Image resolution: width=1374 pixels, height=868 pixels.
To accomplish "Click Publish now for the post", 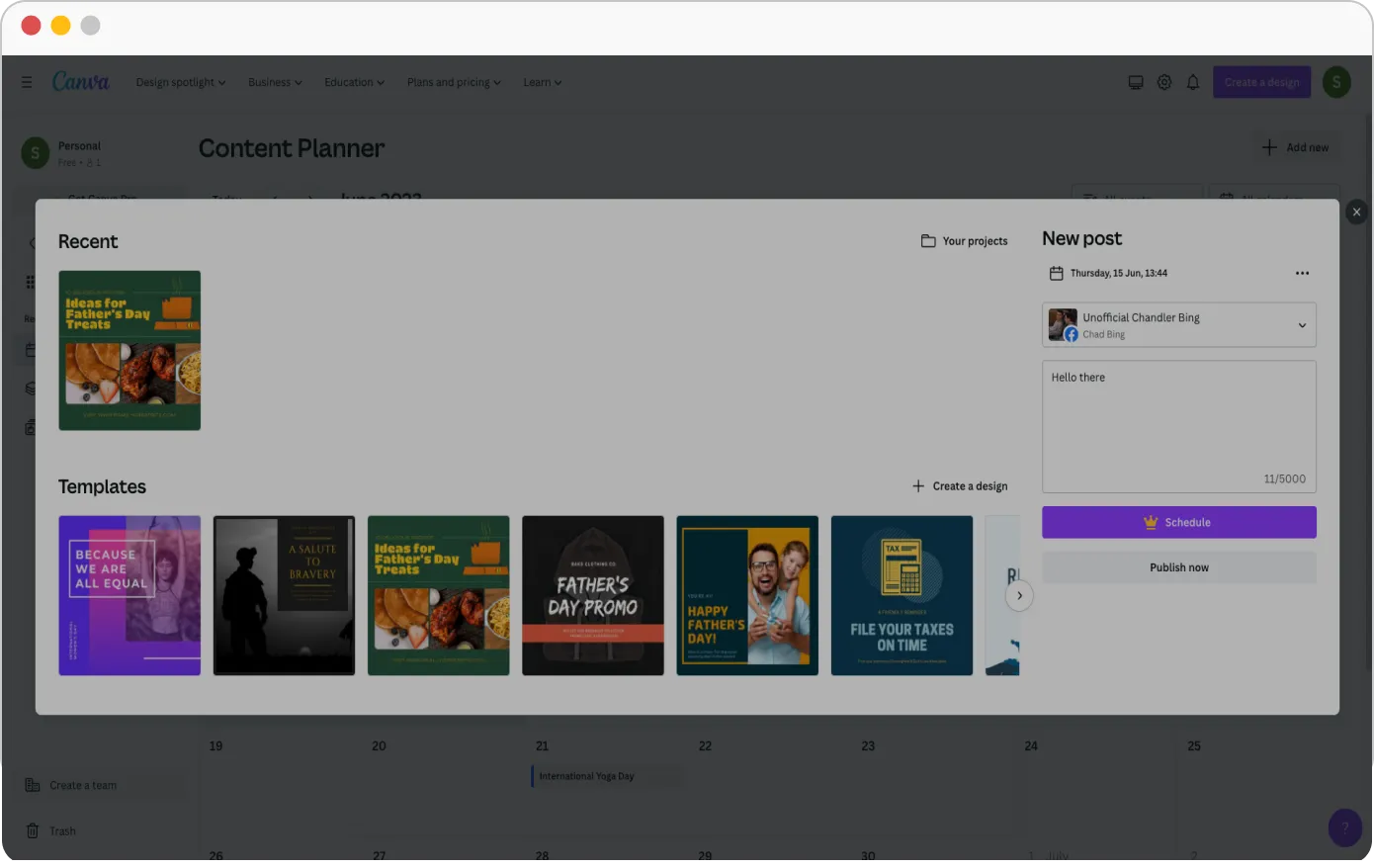I will coord(1178,566).
